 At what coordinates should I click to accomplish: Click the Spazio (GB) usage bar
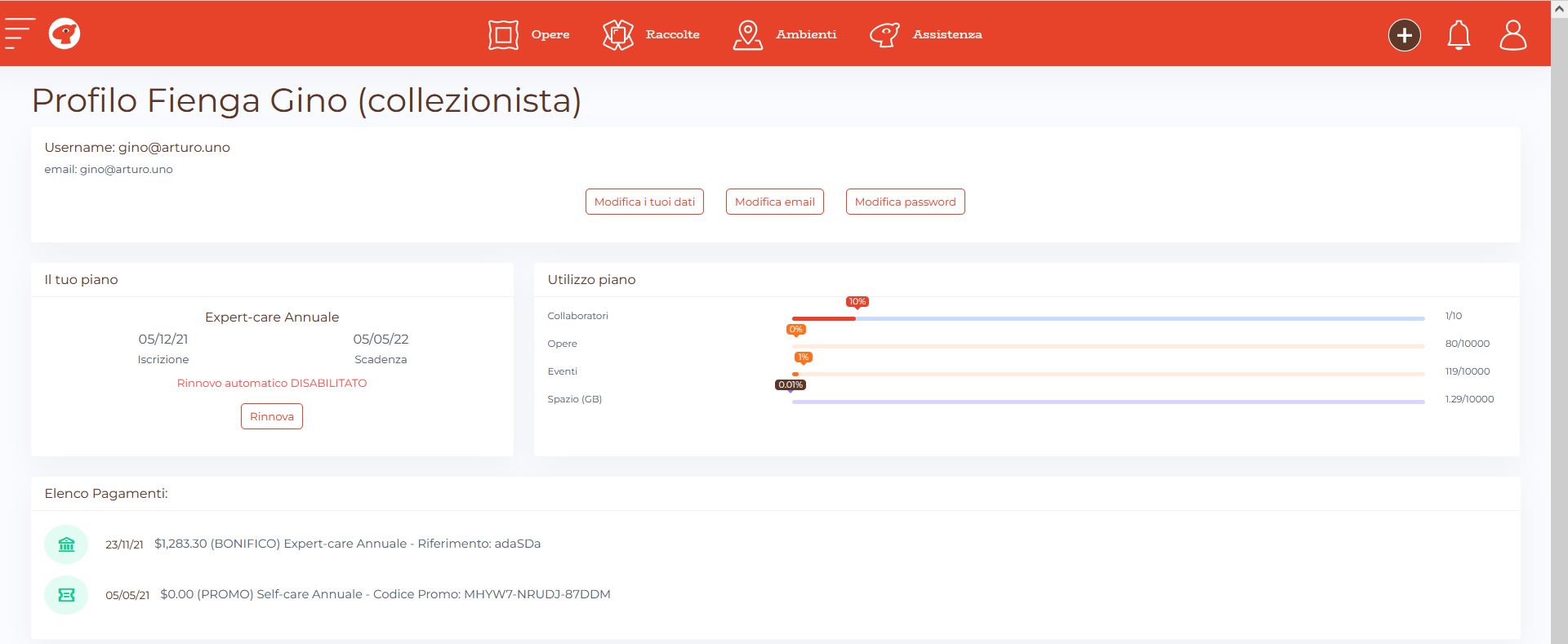(x=1108, y=402)
